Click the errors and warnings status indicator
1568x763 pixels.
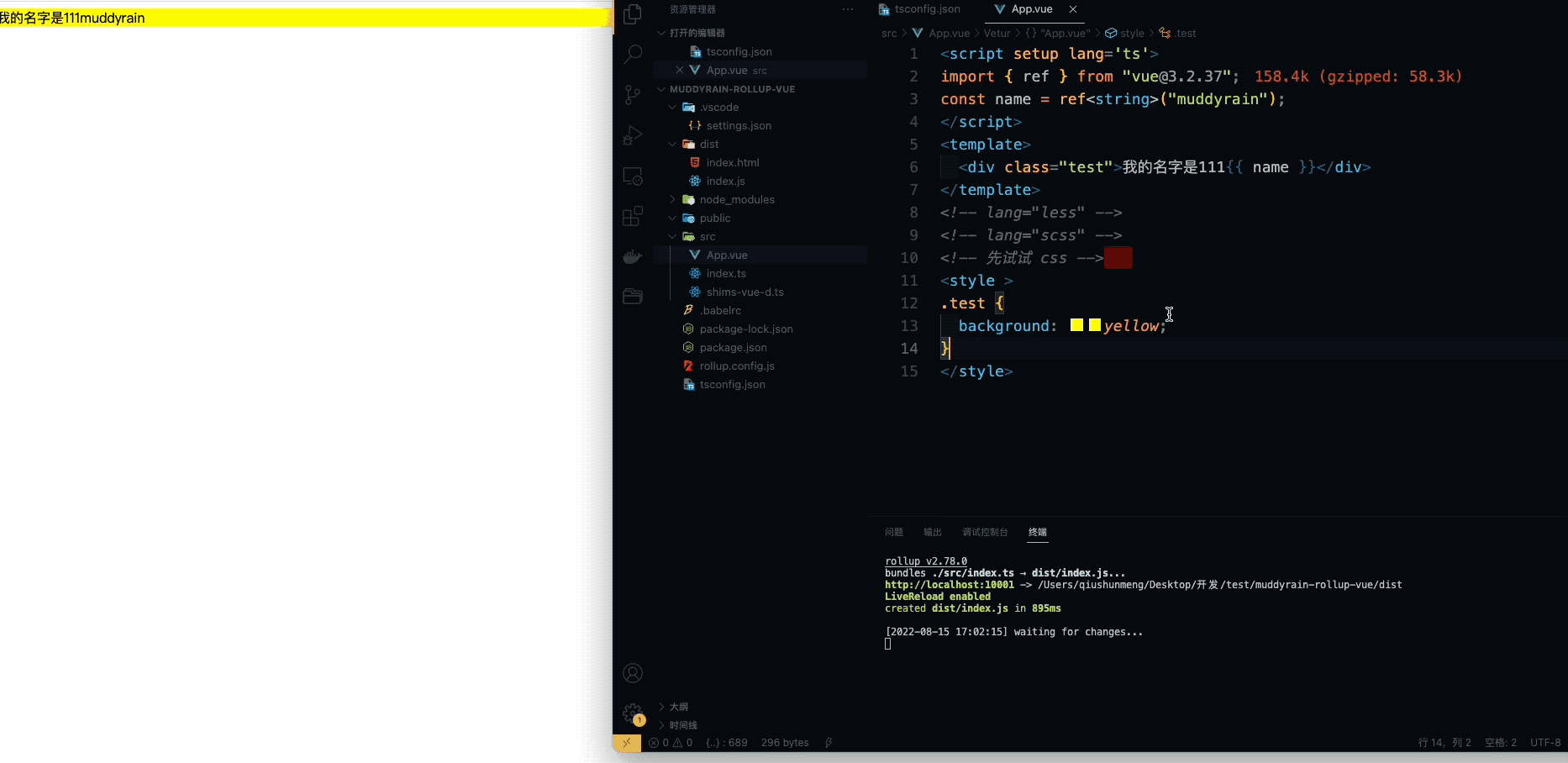[671, 743]
